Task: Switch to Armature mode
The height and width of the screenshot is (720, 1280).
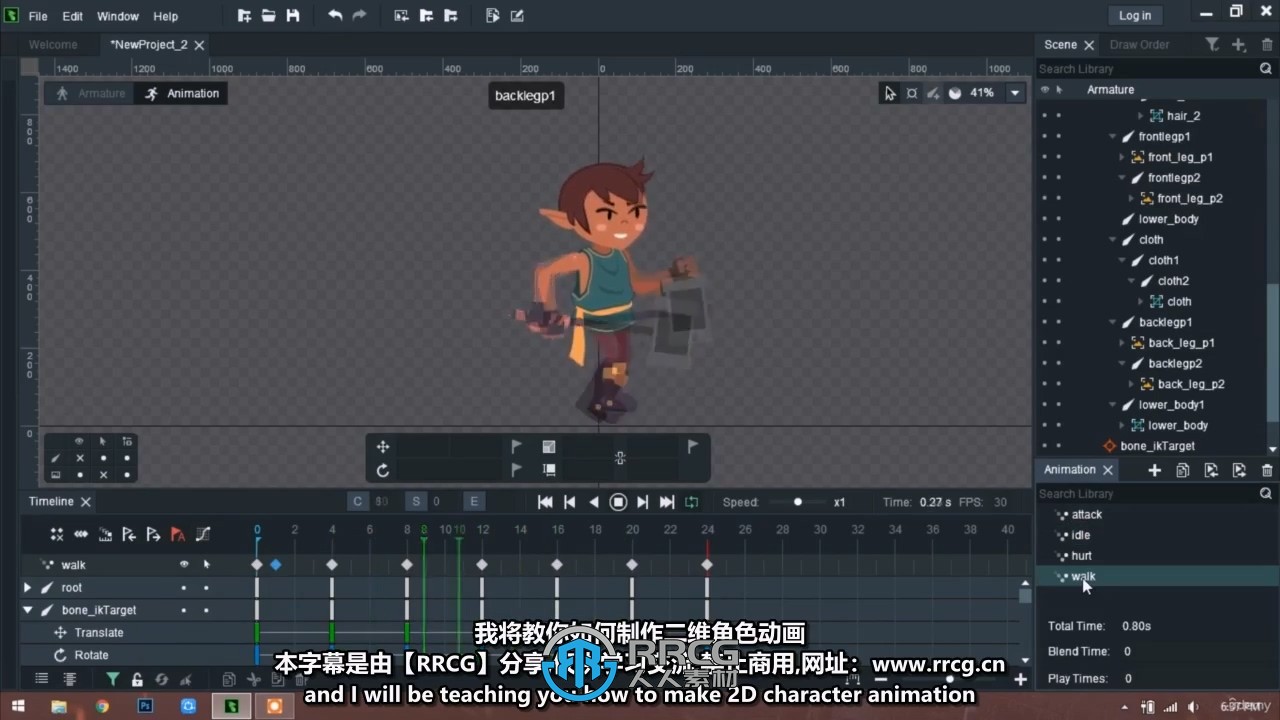Action: pyautogui.click(x=91, y=93)
